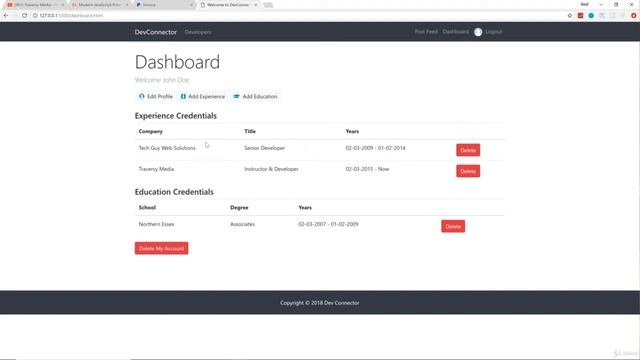Open the Developers nav link
Image resolution: width=640 pixels, height=360 pixels.
click(198, 32)
